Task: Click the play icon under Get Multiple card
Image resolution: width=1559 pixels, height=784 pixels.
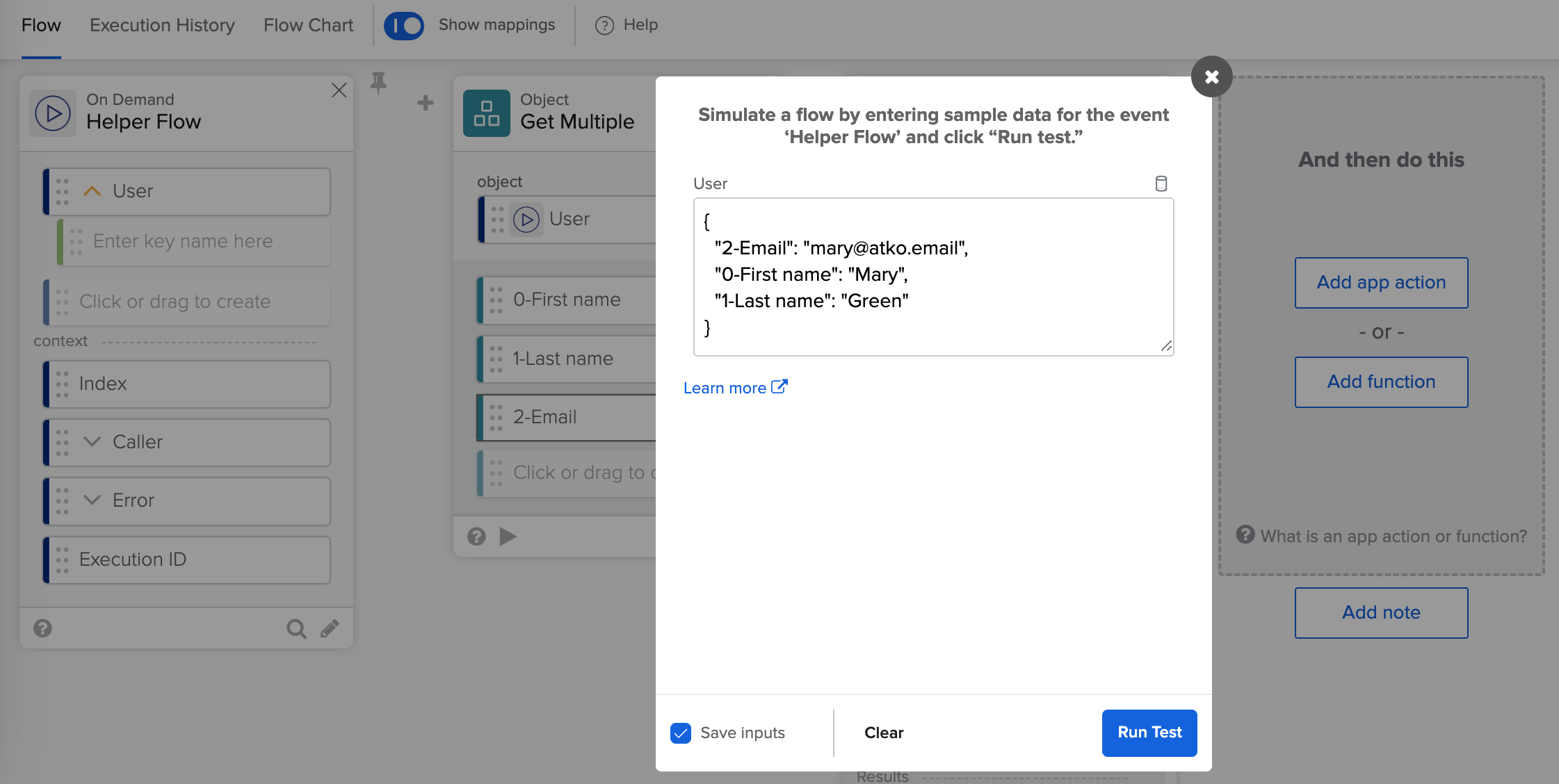Action: (508, 537)
